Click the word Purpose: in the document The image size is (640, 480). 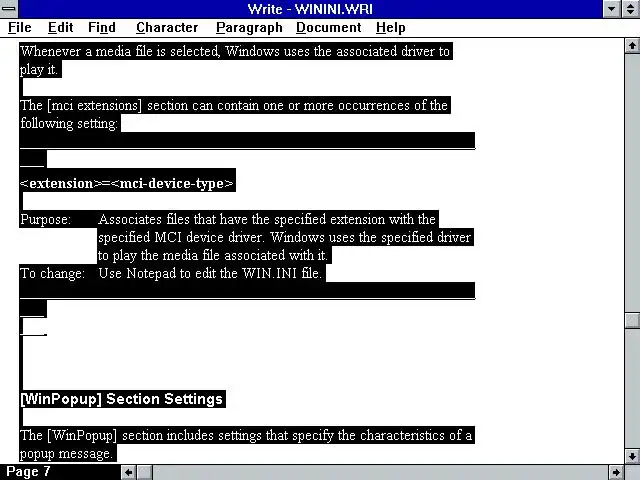(x=46, y=219)
